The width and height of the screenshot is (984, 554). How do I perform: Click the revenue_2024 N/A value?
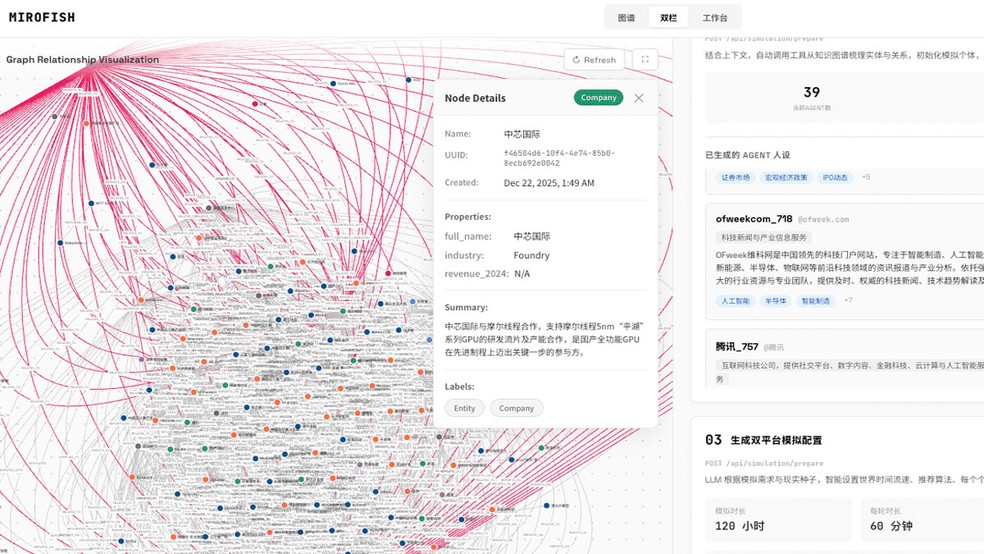(x=522, y=274)
